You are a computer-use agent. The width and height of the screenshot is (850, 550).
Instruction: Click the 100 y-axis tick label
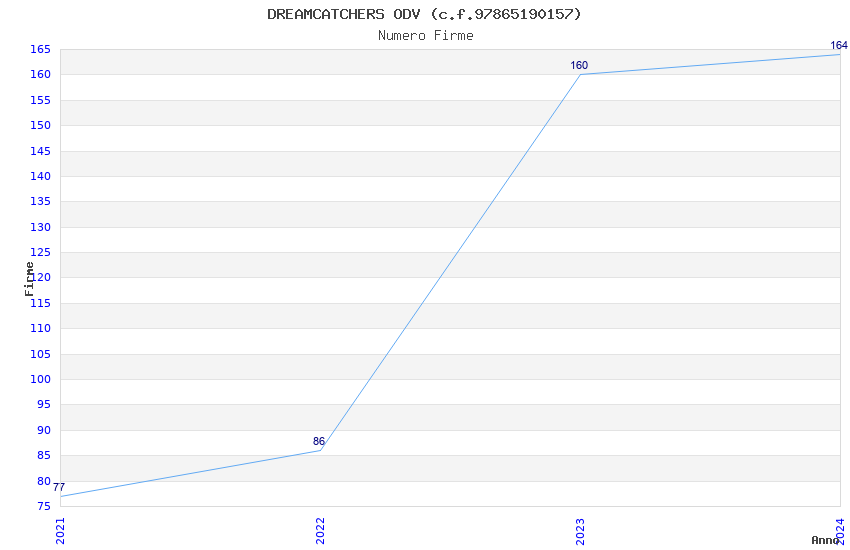(41, 380)
